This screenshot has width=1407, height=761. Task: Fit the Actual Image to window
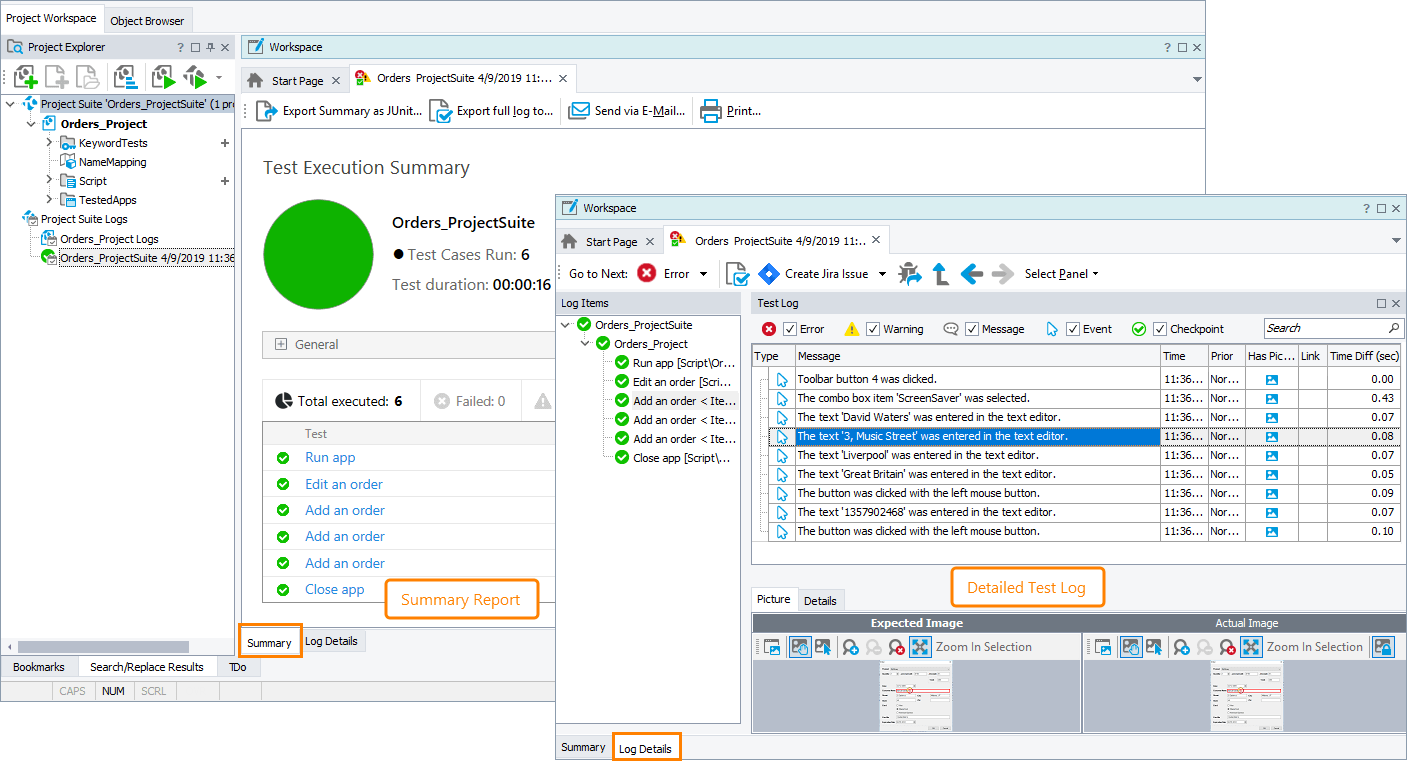[1252, 647]
